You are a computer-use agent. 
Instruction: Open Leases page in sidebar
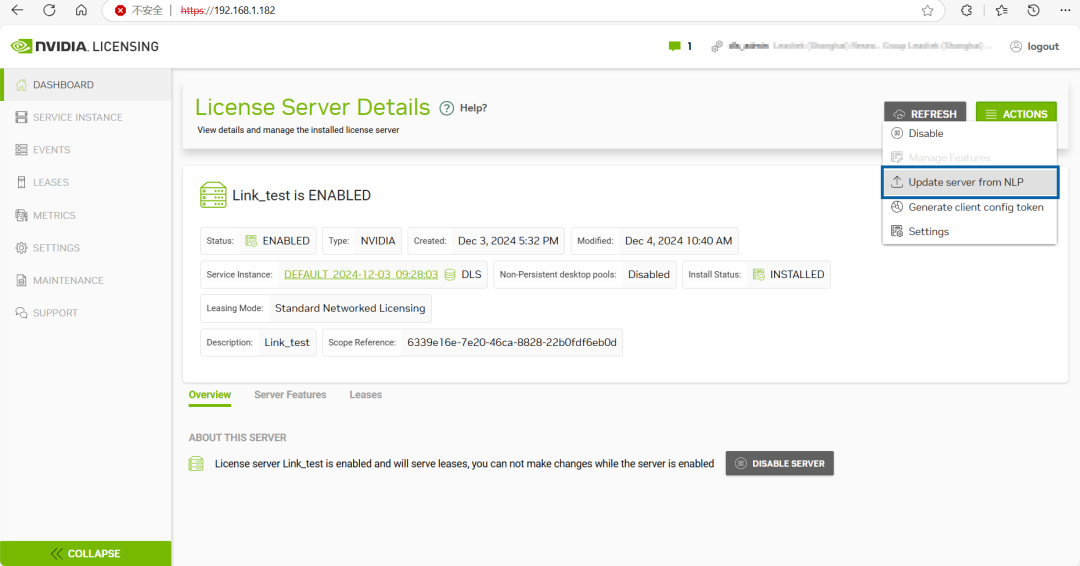tap(86, 182)
